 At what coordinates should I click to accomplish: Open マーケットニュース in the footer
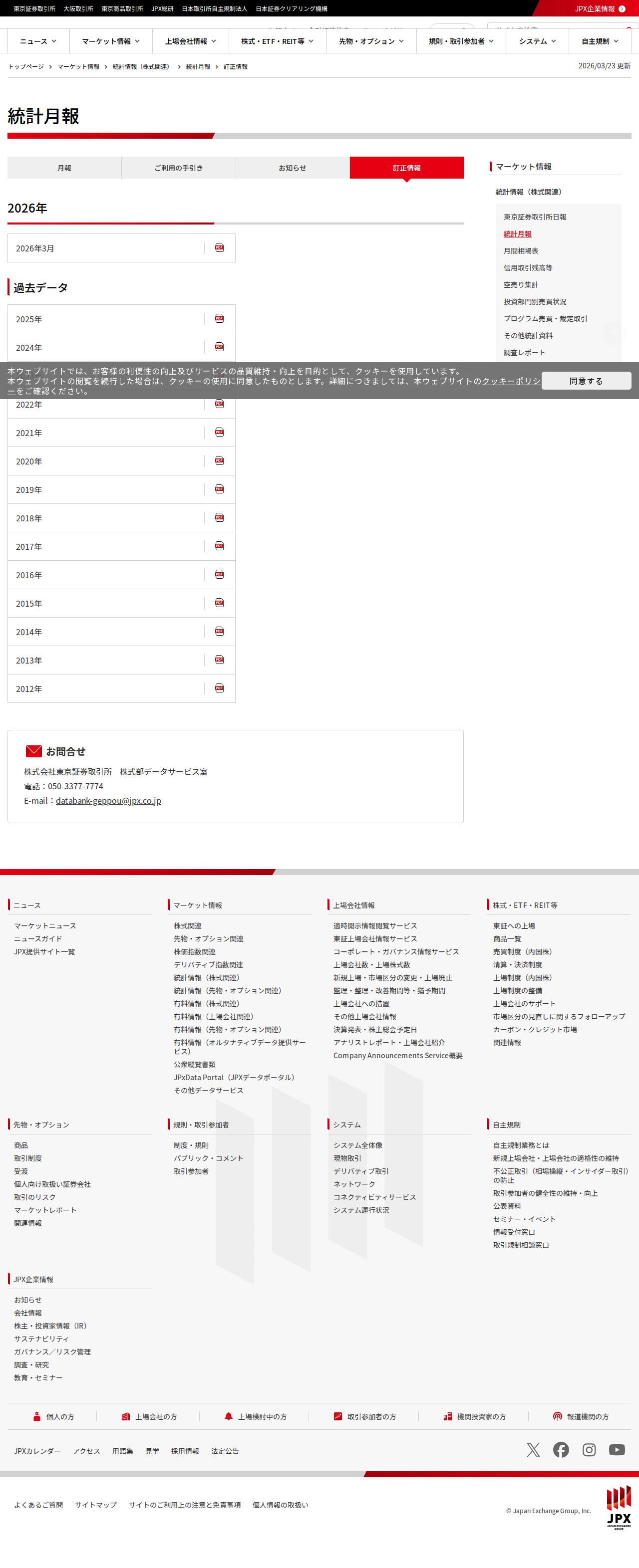45,926
